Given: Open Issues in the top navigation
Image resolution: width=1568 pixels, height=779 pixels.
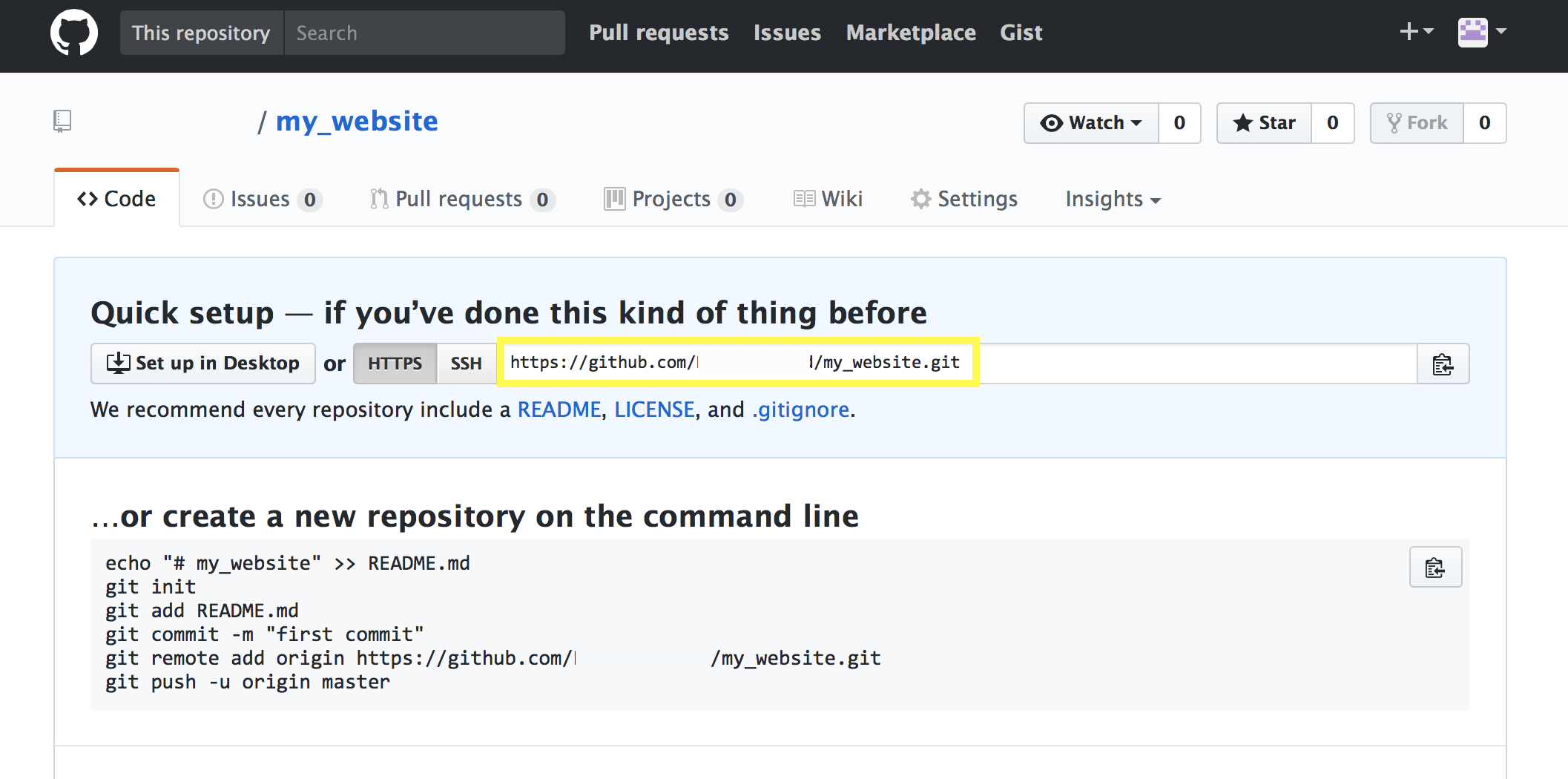Looking at the screenshot, I should pyautogui.click(x=787, y=33).
